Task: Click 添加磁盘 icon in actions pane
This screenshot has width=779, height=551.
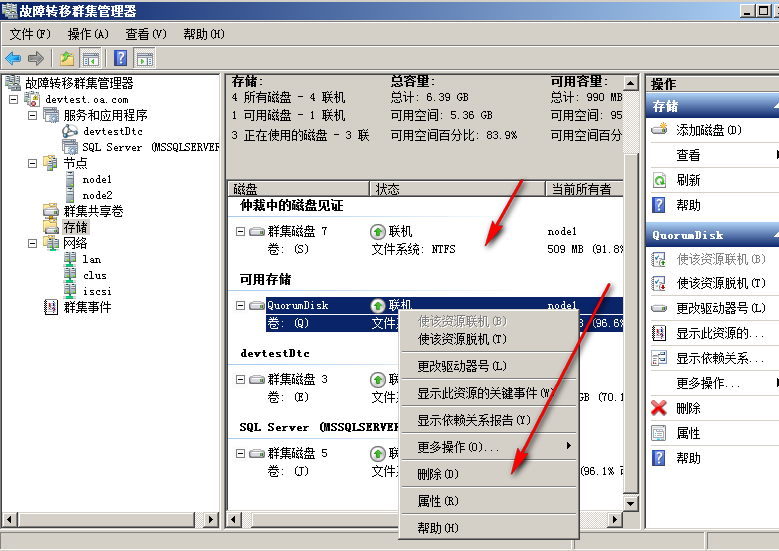Action: [x=659, y=130]
